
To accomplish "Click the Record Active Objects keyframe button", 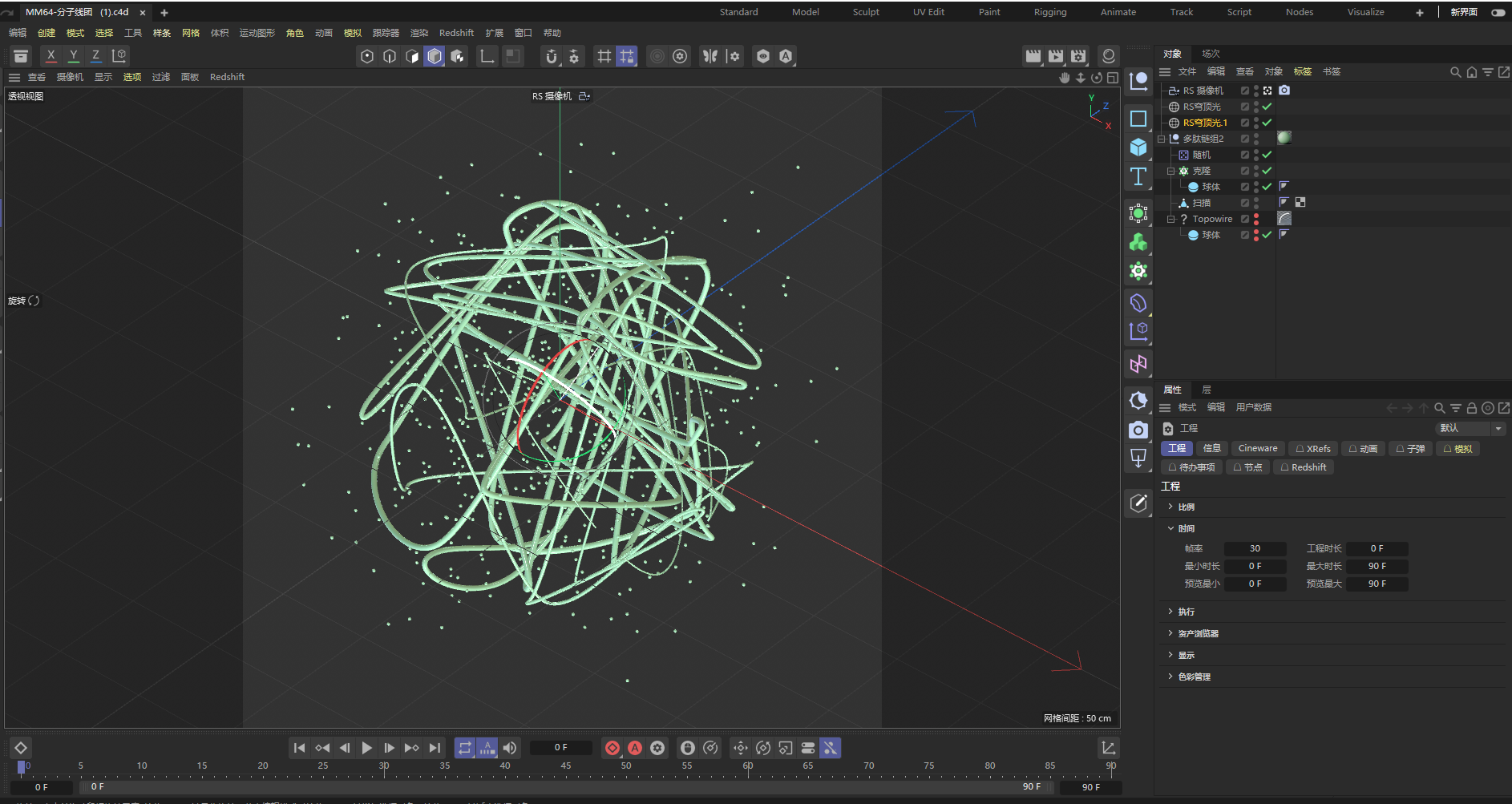I will coord(612,748).
